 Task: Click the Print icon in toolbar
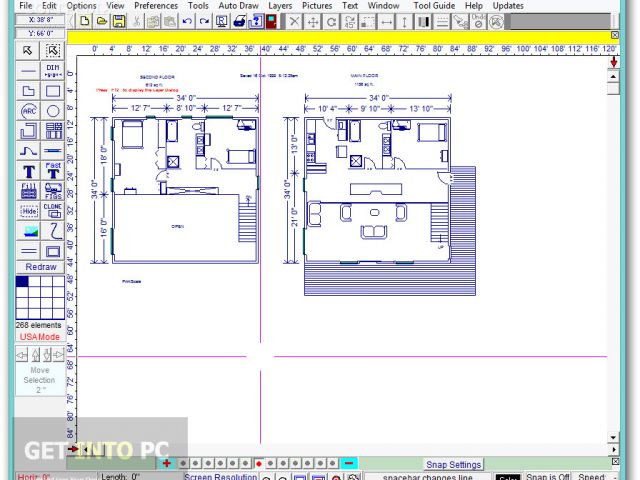pos(240,20)
